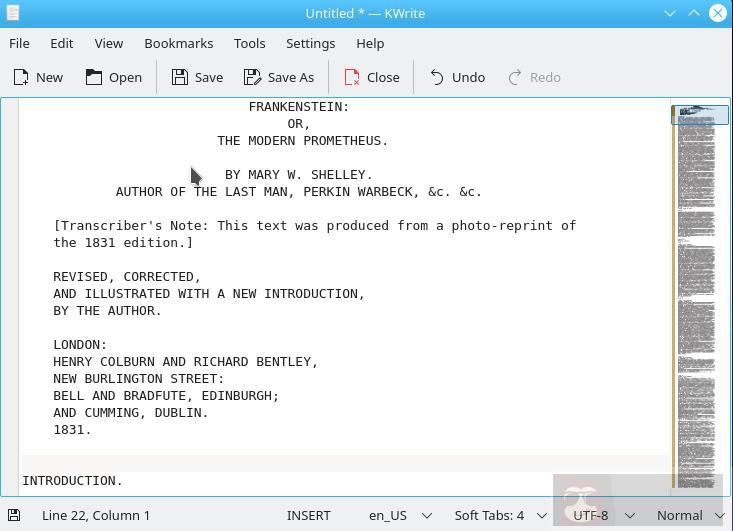Open the en_US language dropdown

tap(399, 515)
